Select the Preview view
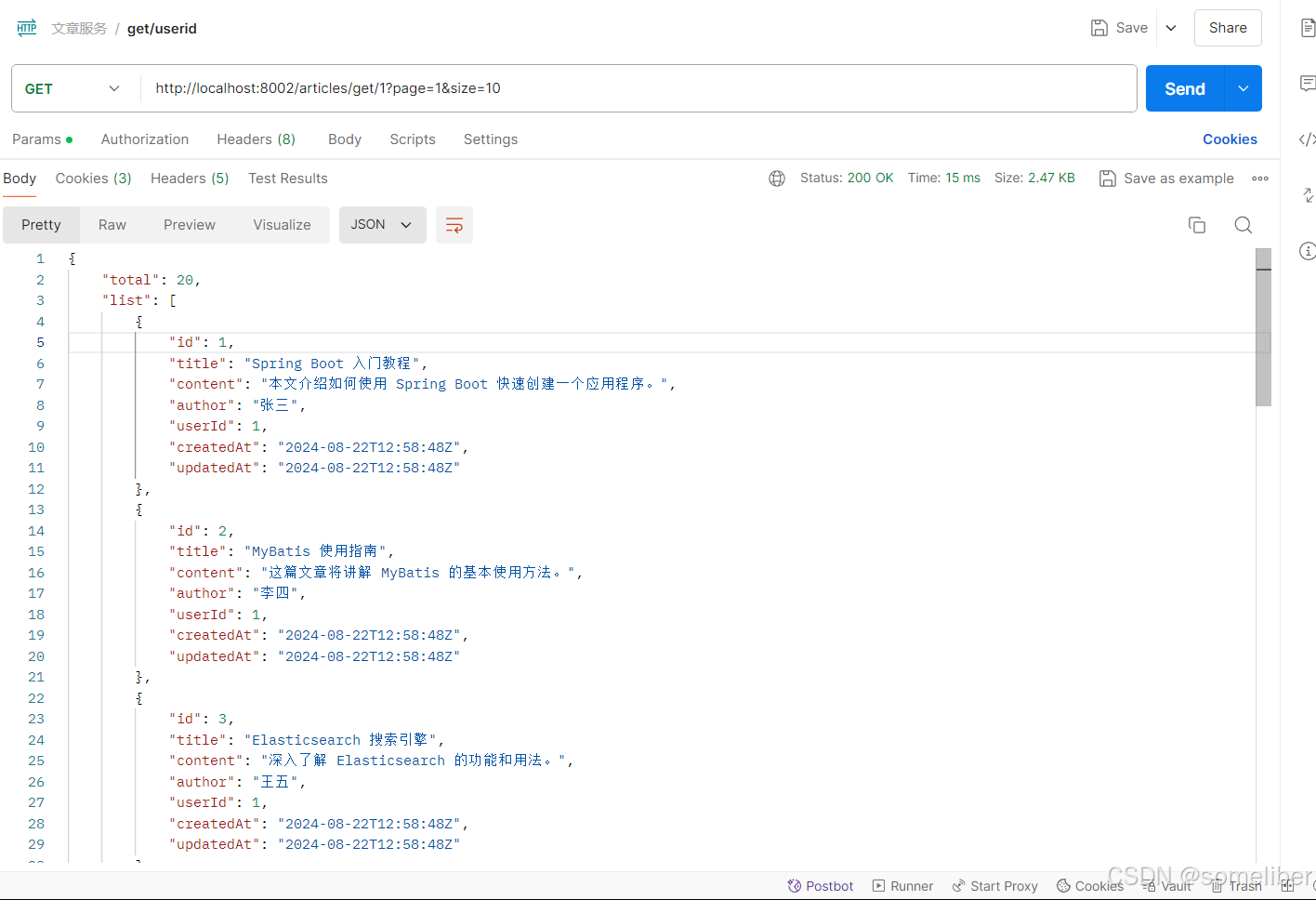Viewport: 1316px width, 900px height. 190,225
